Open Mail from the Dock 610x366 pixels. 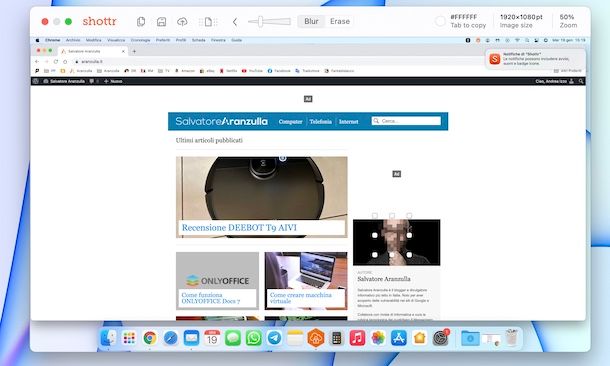[x=191, y=338]
